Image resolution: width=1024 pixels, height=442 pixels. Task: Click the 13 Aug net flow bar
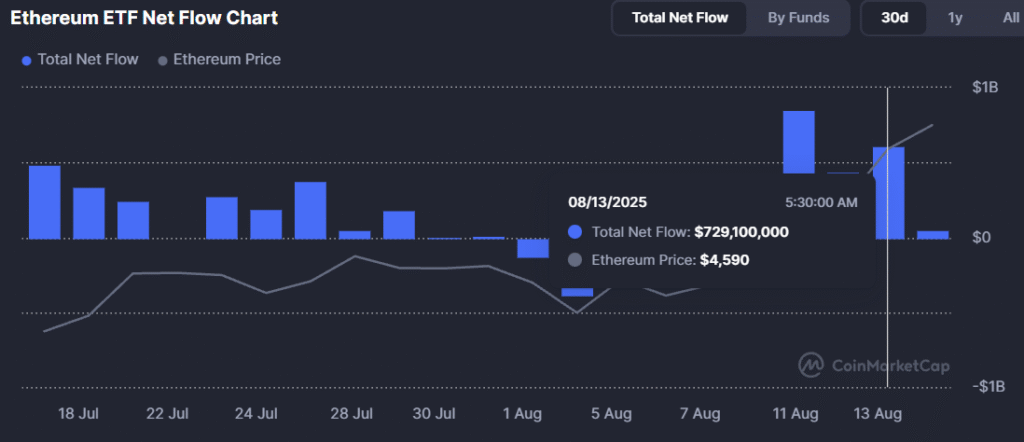pyautogui.click(x=888, y=193)
